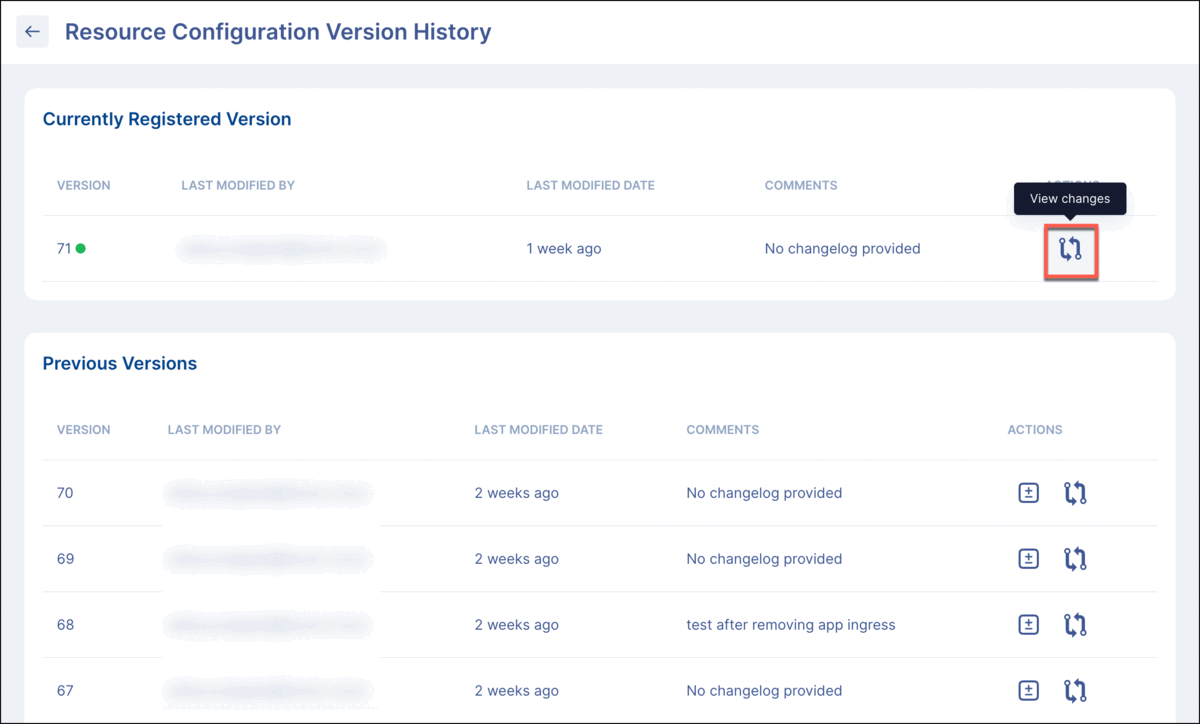This screenshot has height=724, width=1200.
Task: Click 'Currently Registered Version' heading
Action: pyautogui.click(x=167, y=119)
